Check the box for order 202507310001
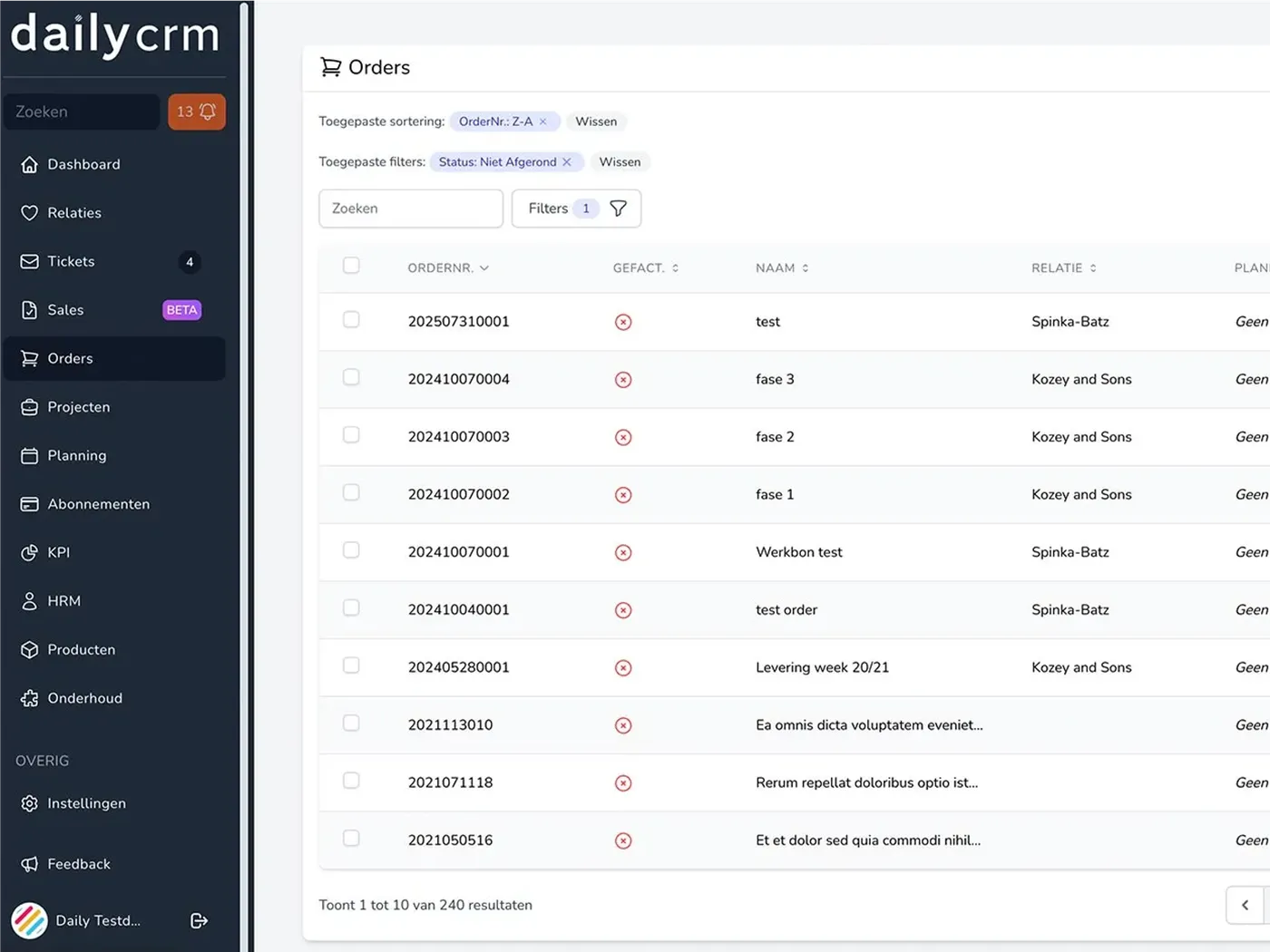 351,319
